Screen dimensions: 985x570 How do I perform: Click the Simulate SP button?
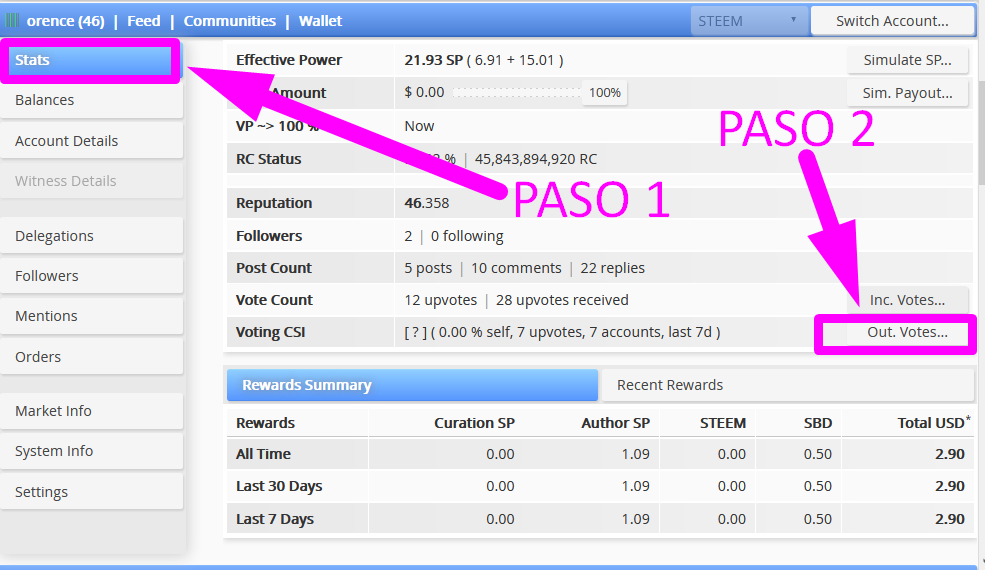tap(907, 60)
